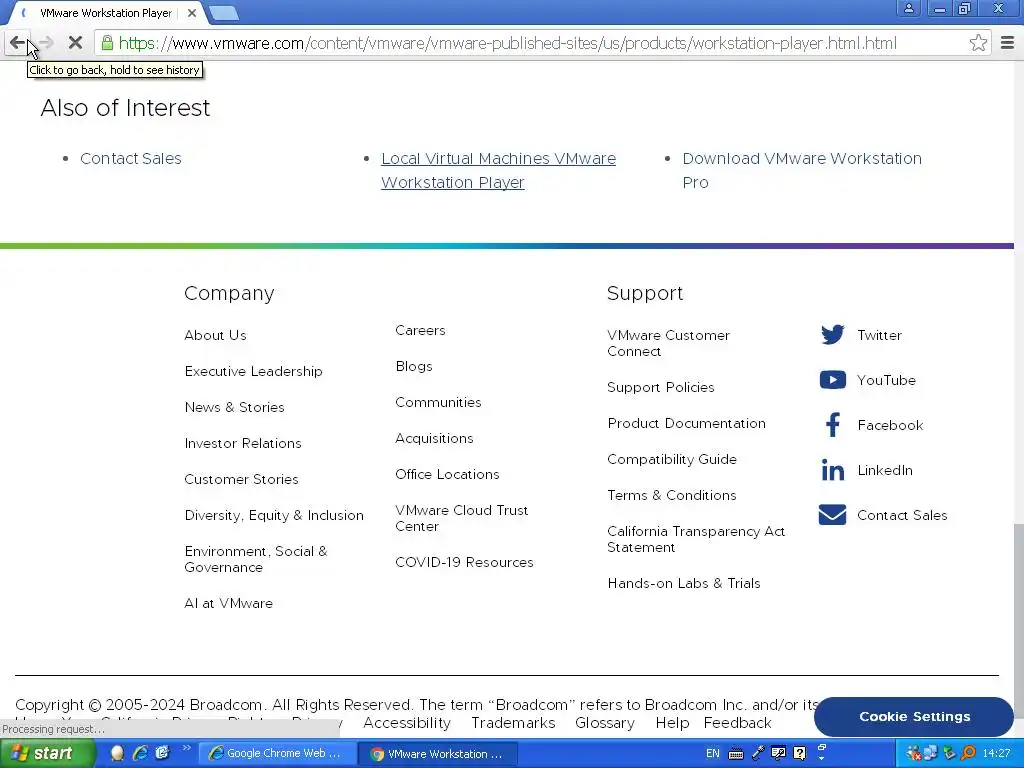Click the YouTube play icon
1024x768 pixels.
pyautogui.click(x=832, y=379)
